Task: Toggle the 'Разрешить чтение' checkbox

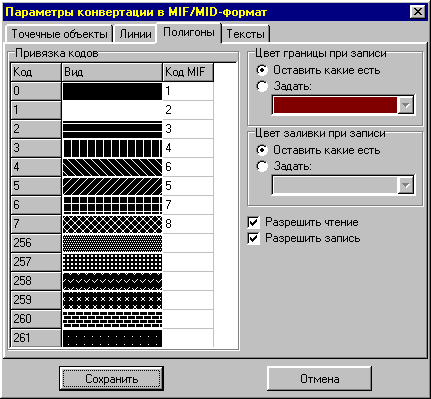Action: [254, 222]
